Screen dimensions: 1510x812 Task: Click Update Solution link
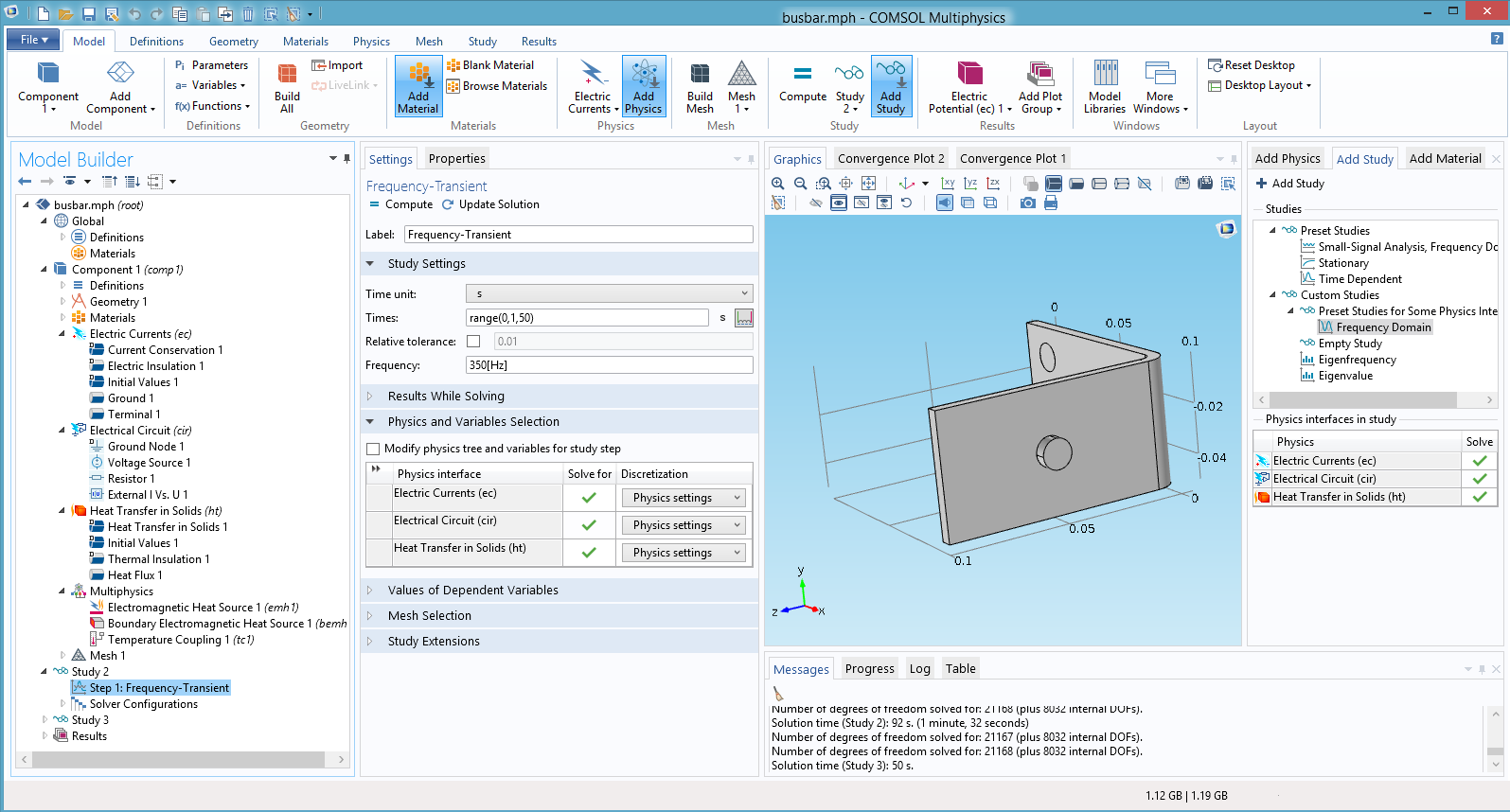click(491, 204)
